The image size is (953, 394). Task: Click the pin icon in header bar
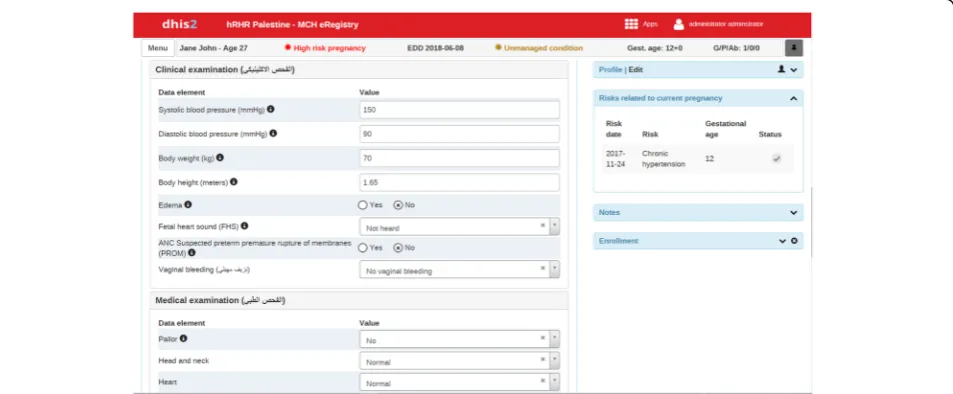click(794, 47)
